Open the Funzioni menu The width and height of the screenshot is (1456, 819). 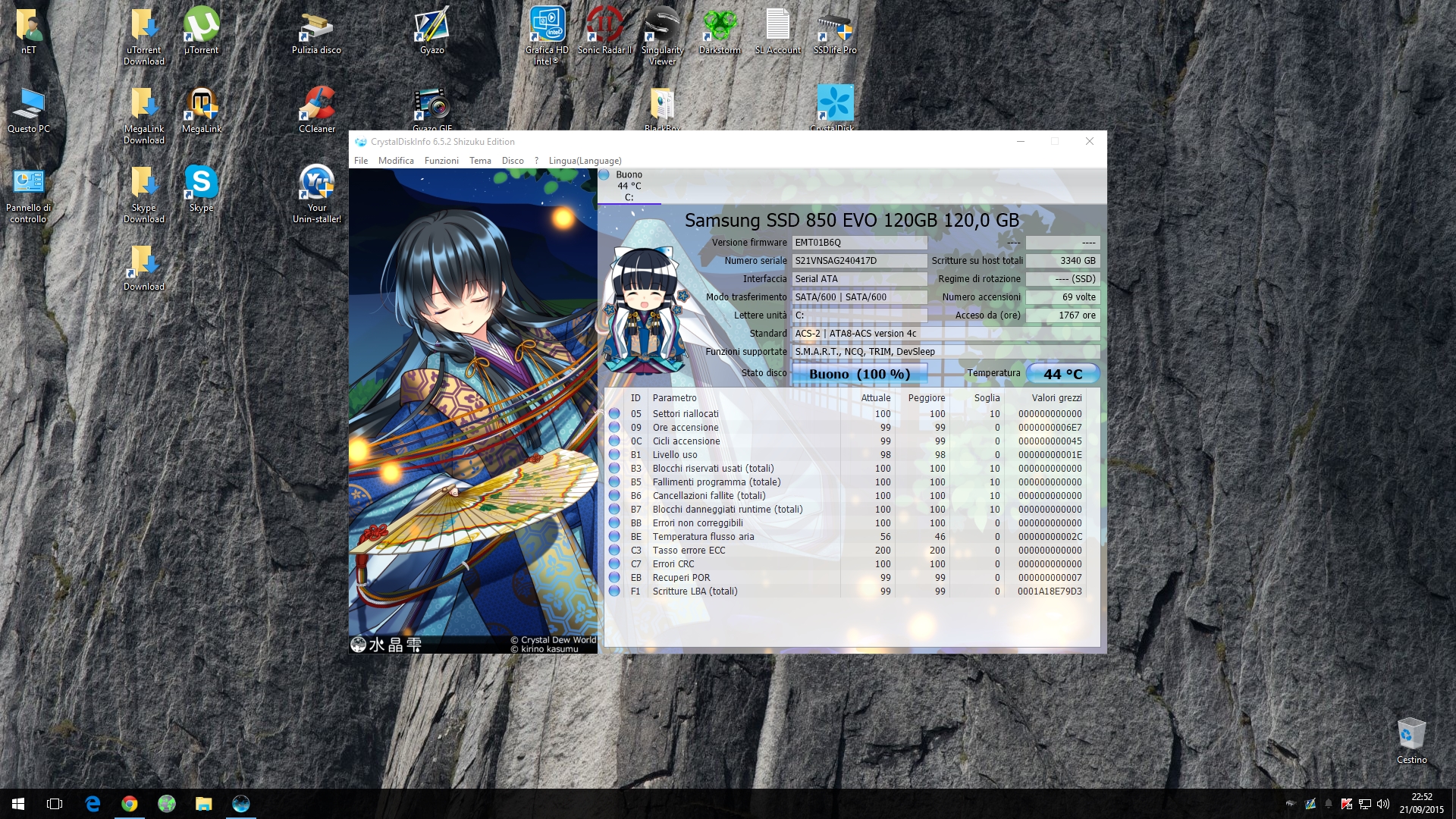[441, 161]
